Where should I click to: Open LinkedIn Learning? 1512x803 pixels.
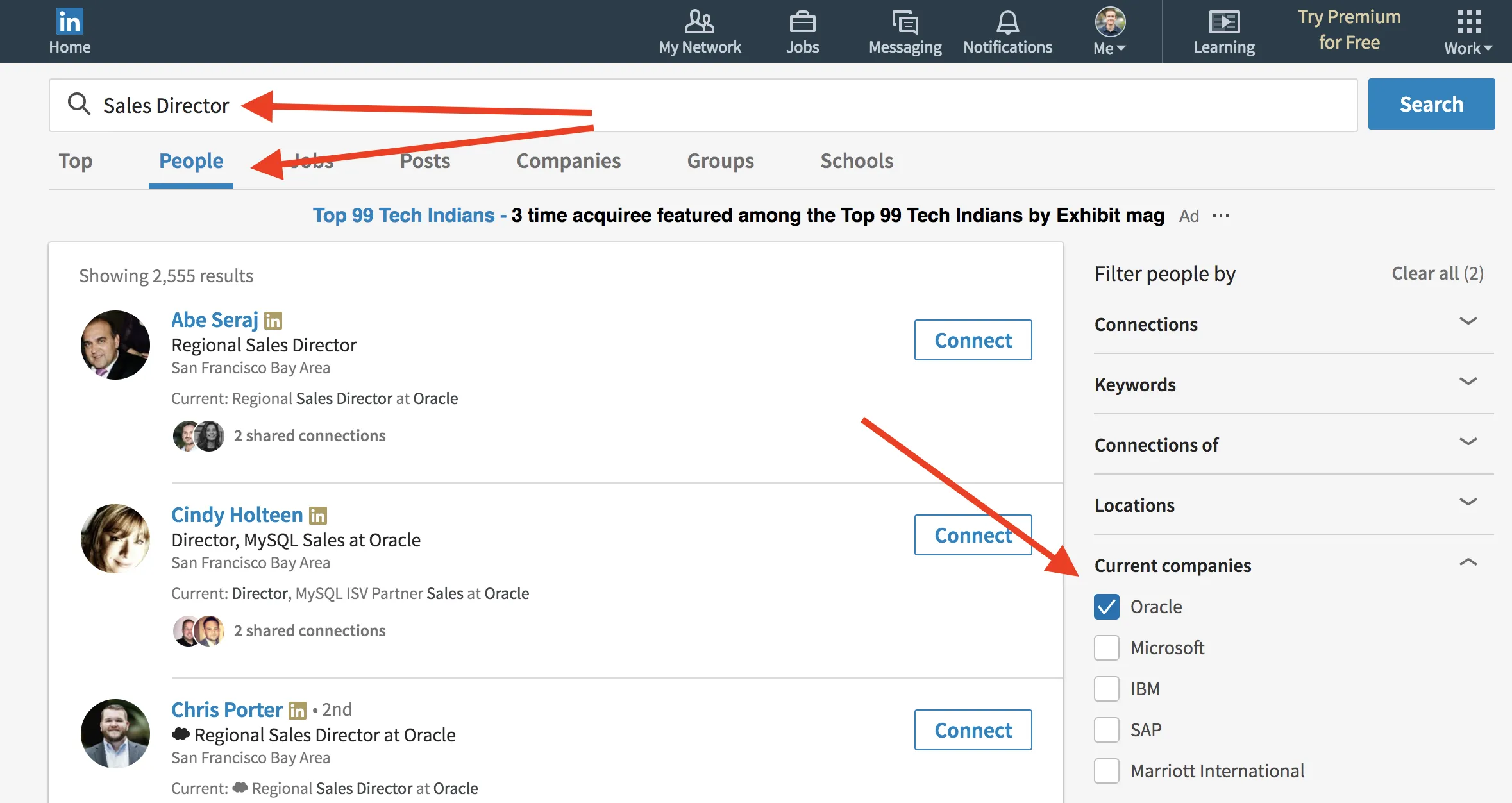click(1223, 31)
